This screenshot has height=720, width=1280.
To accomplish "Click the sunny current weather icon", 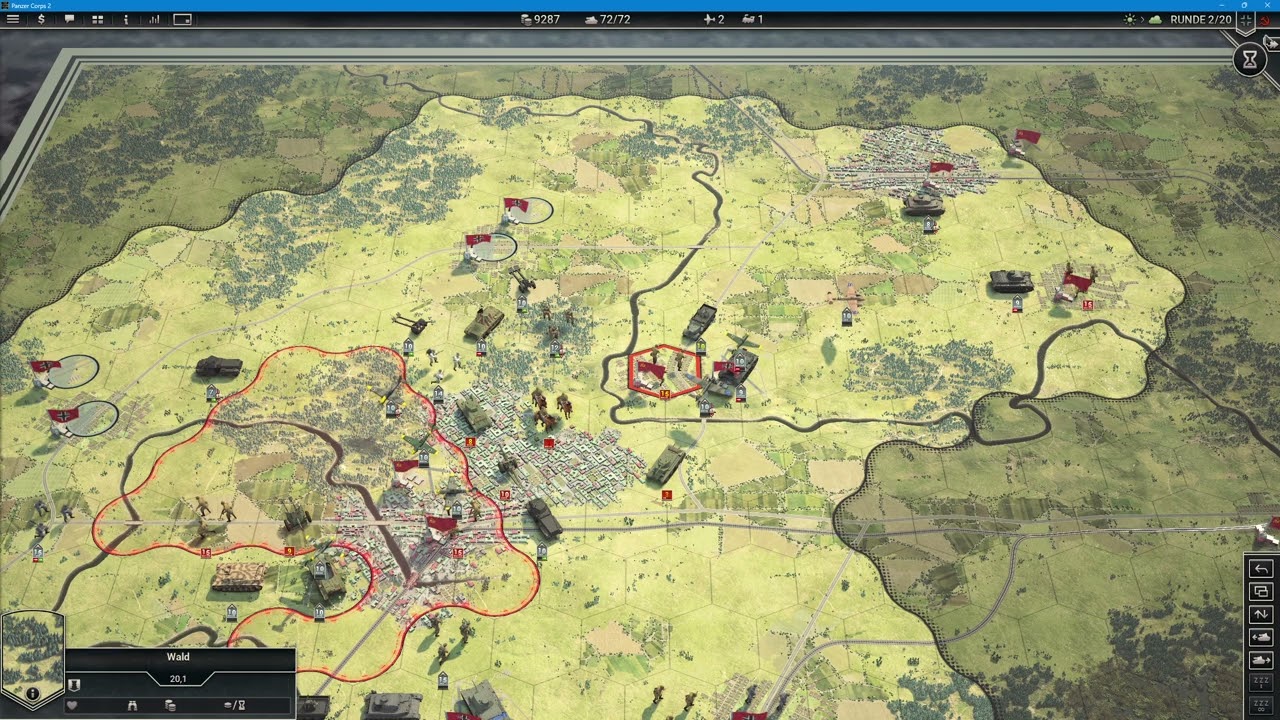I will tap(1130, 20).
